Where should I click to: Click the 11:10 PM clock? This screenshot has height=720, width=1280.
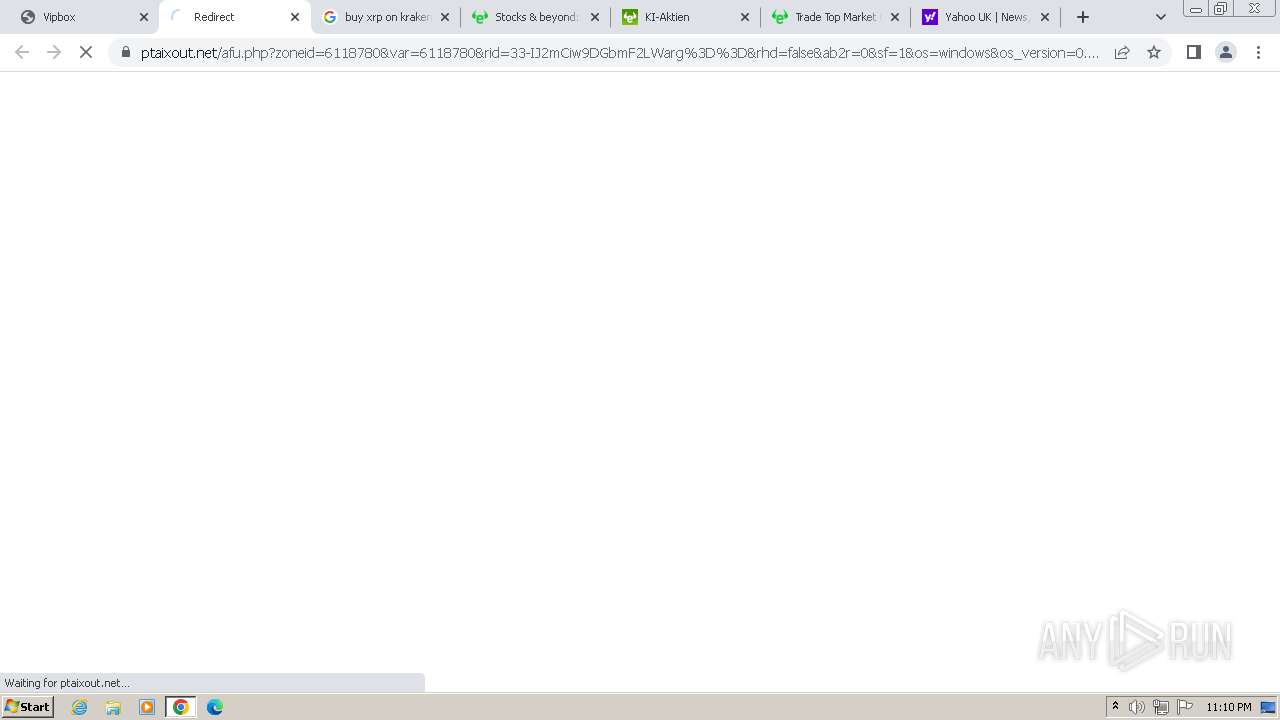pos(1229,707)
